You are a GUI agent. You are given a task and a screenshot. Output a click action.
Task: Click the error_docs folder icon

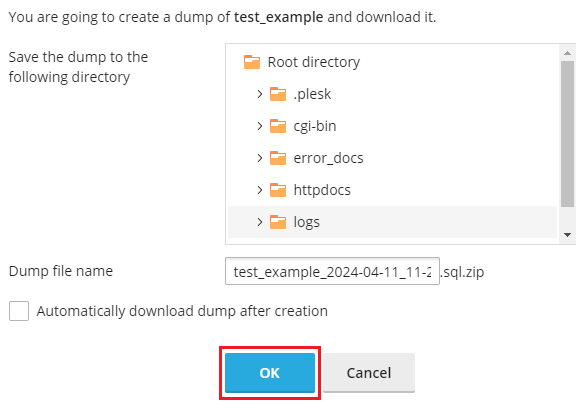(278, 158)
